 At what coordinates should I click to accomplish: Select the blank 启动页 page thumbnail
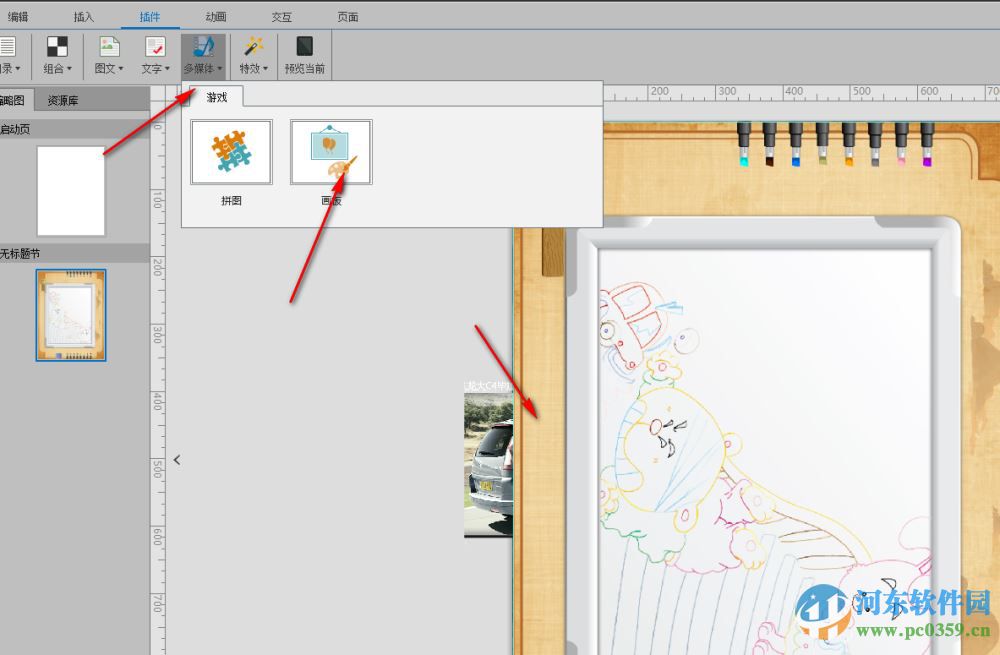click(x=71, y=191)
